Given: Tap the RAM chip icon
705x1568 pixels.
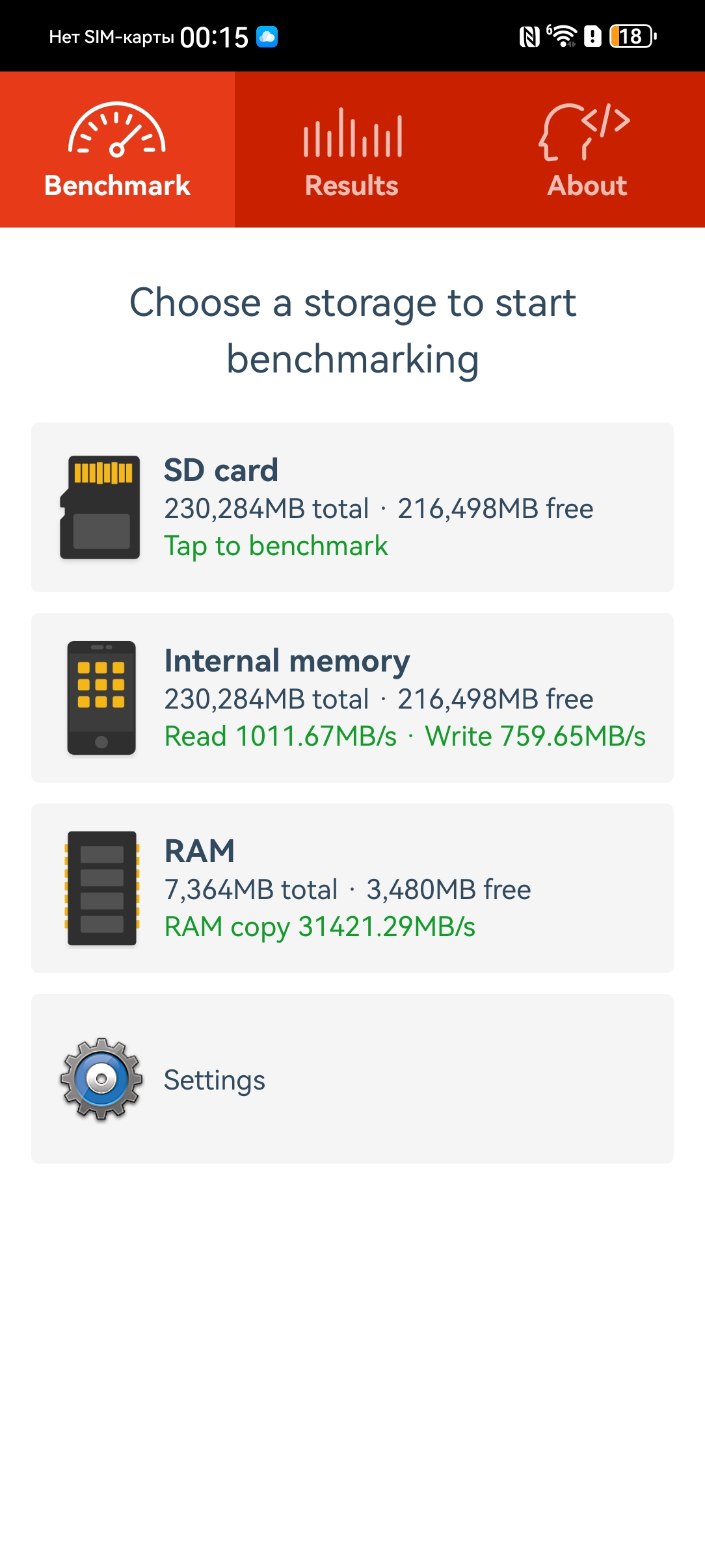Looking at the screenshot, I should click(101, 888).
